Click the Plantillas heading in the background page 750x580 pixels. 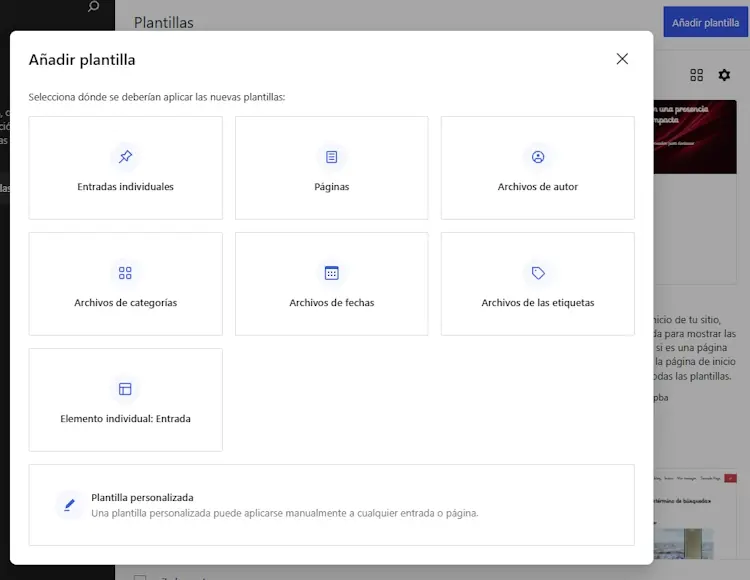click(164, 22)
